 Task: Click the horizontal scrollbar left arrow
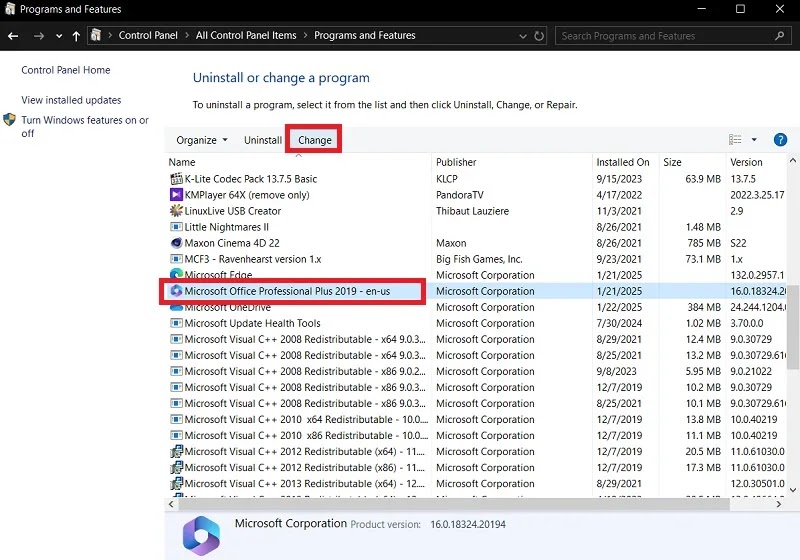171,504
